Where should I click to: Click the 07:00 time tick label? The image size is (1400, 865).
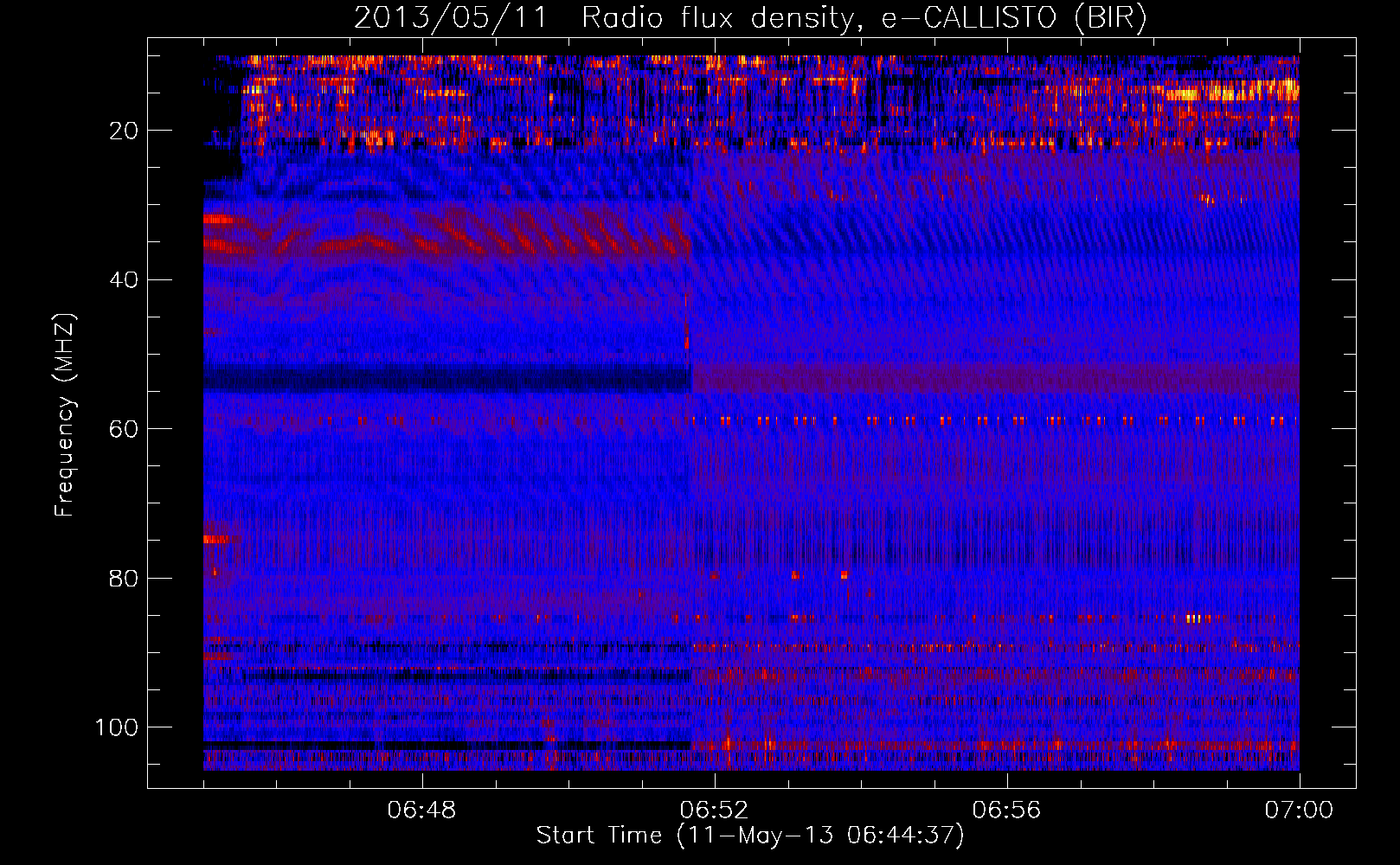click(1299, 811)
